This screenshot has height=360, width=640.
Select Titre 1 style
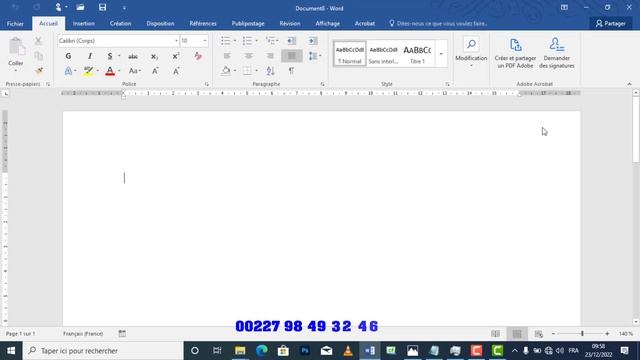tap(417, 53)
